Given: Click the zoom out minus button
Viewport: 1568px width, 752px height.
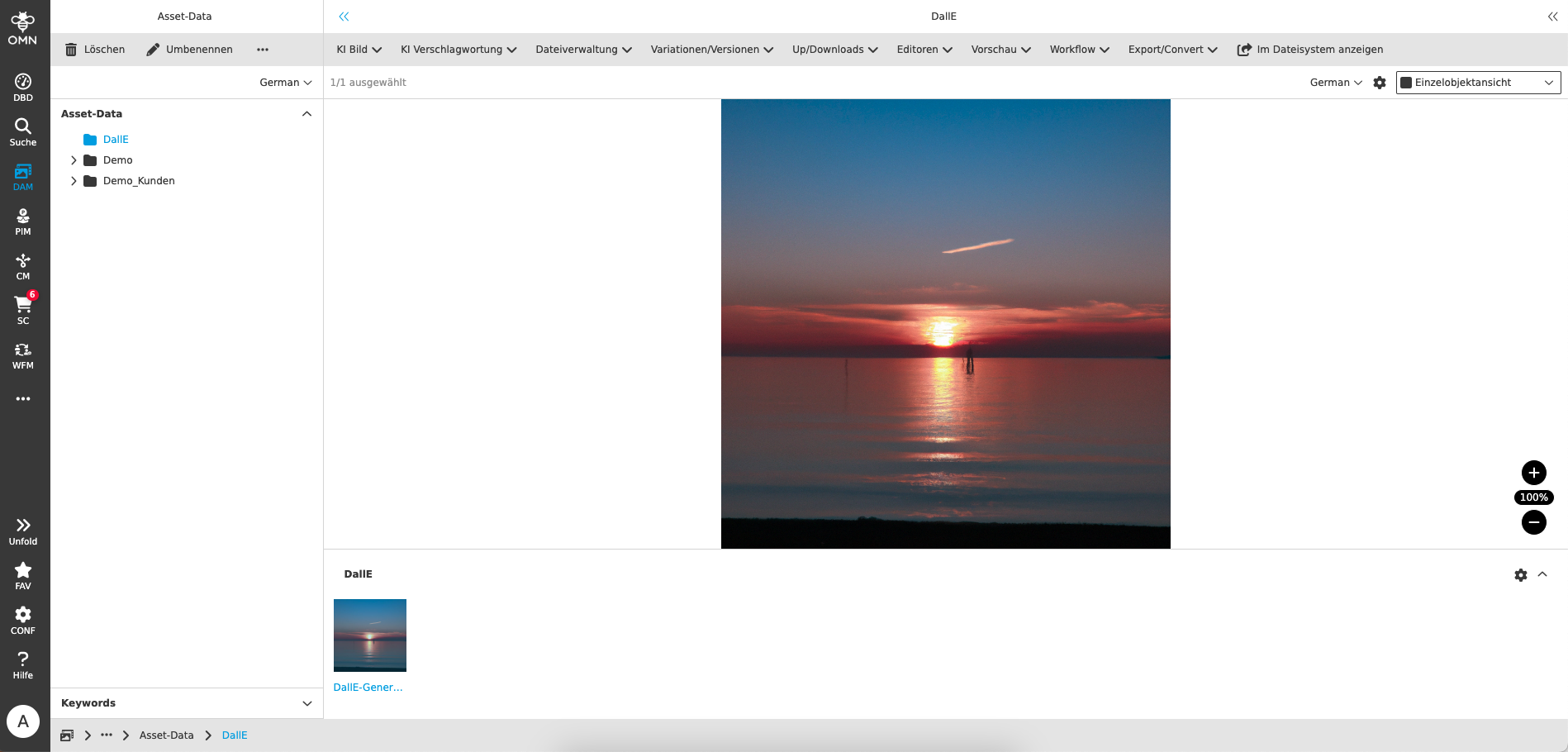Looking at the screenshot, I should tap(1533, 522).
